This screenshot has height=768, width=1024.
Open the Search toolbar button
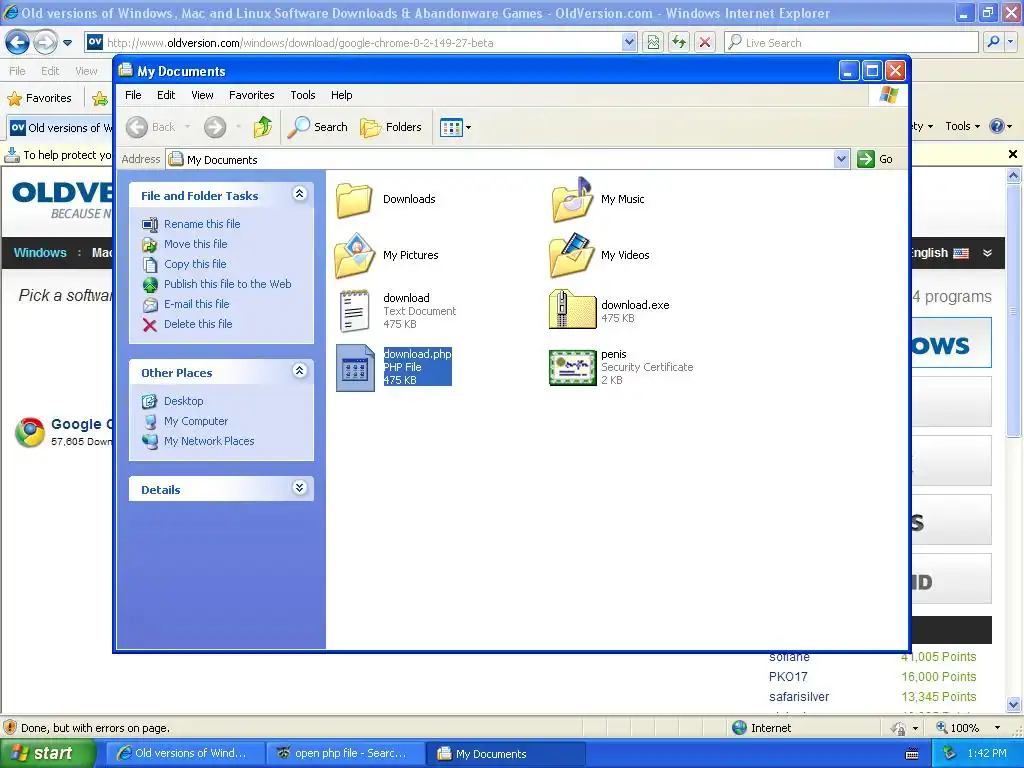point(318,127)
